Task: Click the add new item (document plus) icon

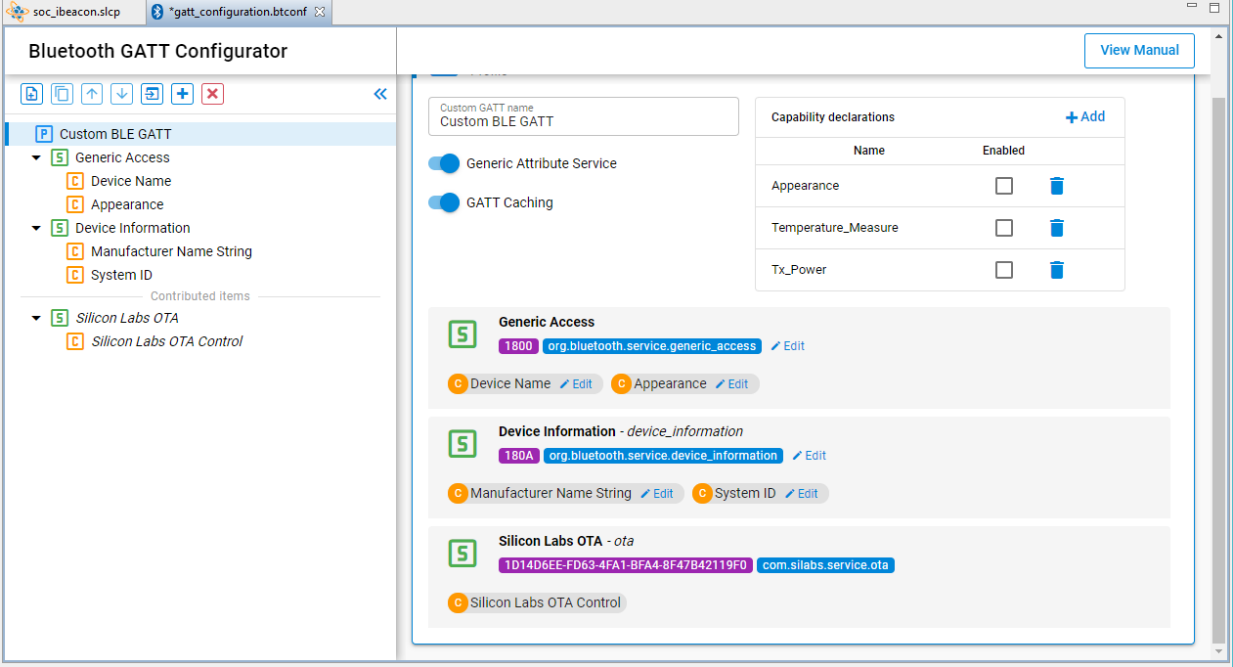Action: click(x=31, y=94)
